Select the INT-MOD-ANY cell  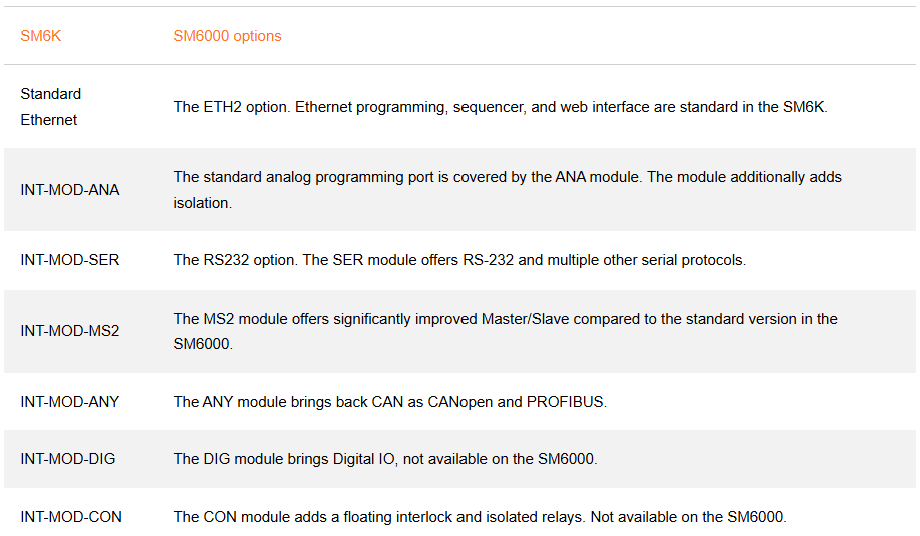[x=69, y=402]
